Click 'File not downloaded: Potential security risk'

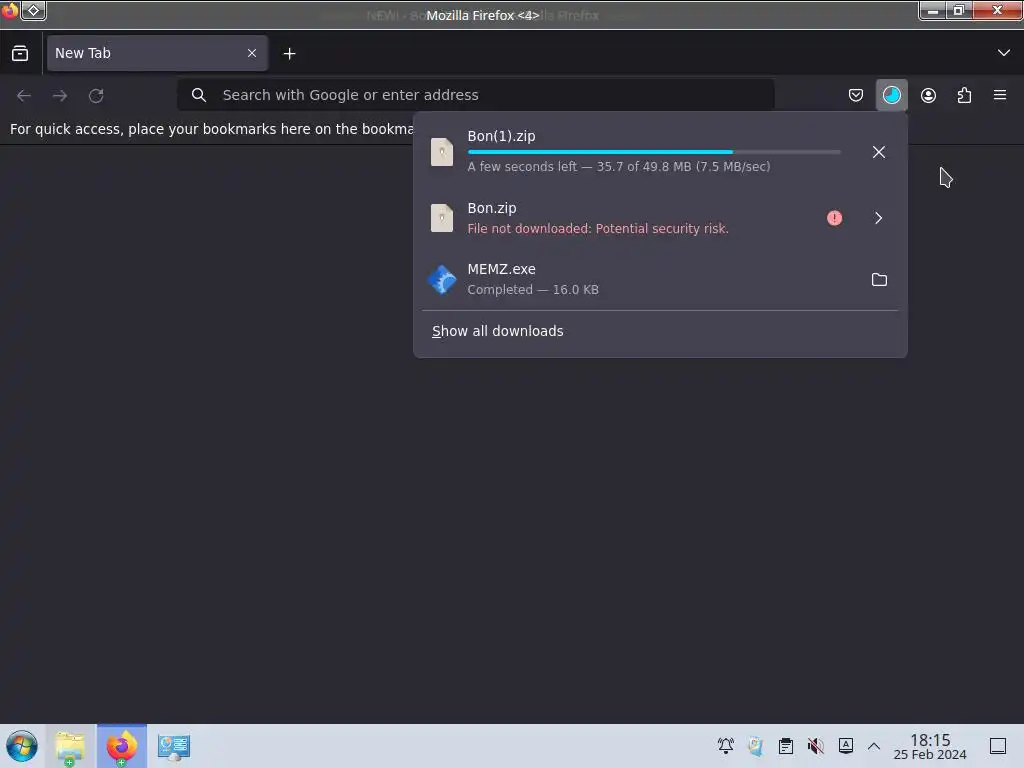click(x=598, y=229)
